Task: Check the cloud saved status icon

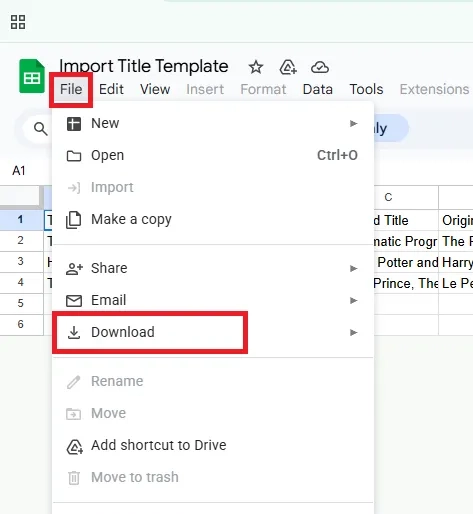Action: pos(320,67)
